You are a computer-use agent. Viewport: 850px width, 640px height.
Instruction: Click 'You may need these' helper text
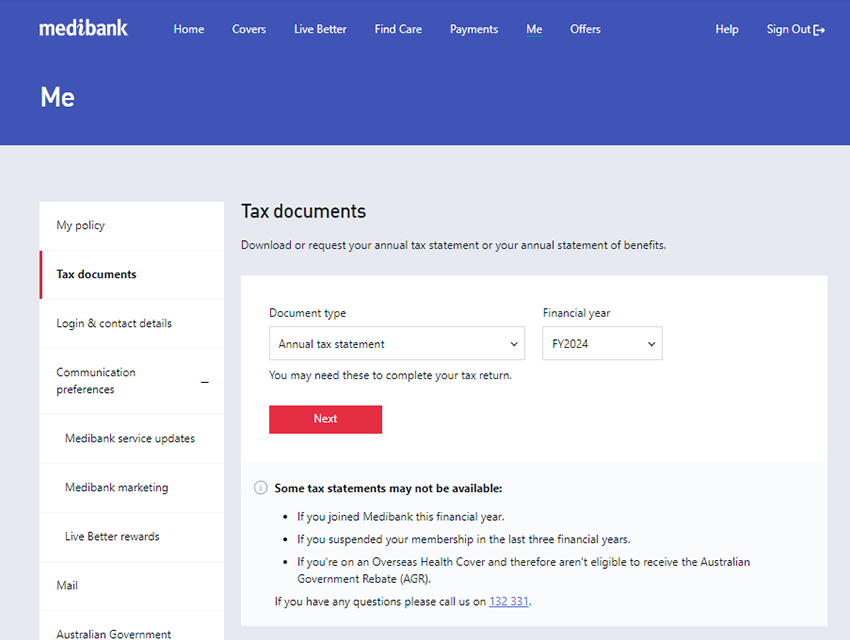coord(390,375)
